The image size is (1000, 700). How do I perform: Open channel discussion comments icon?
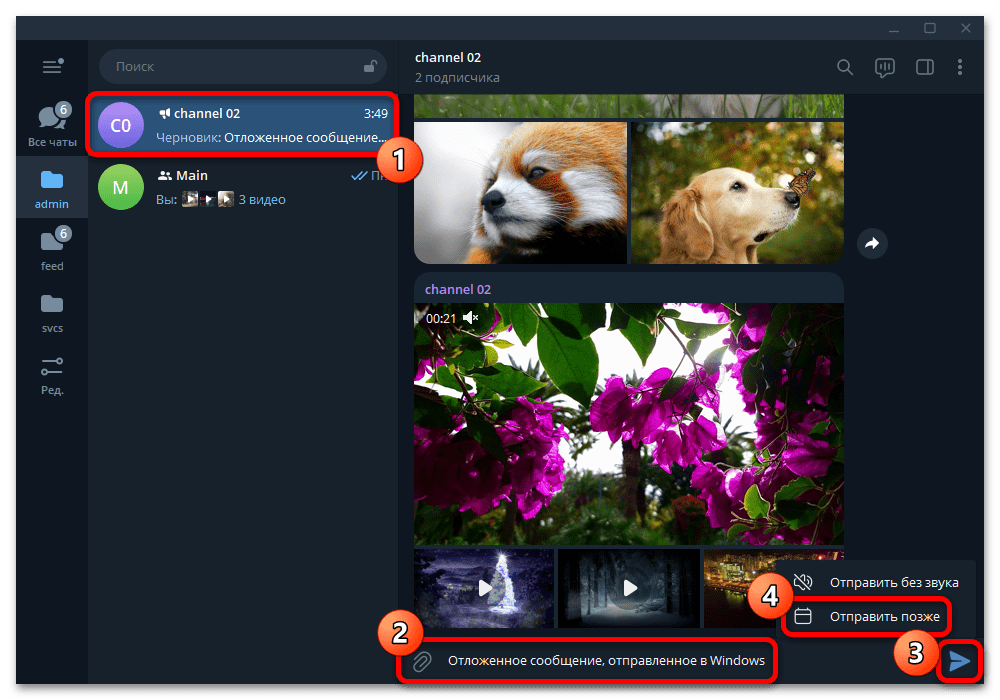point(885,68)
